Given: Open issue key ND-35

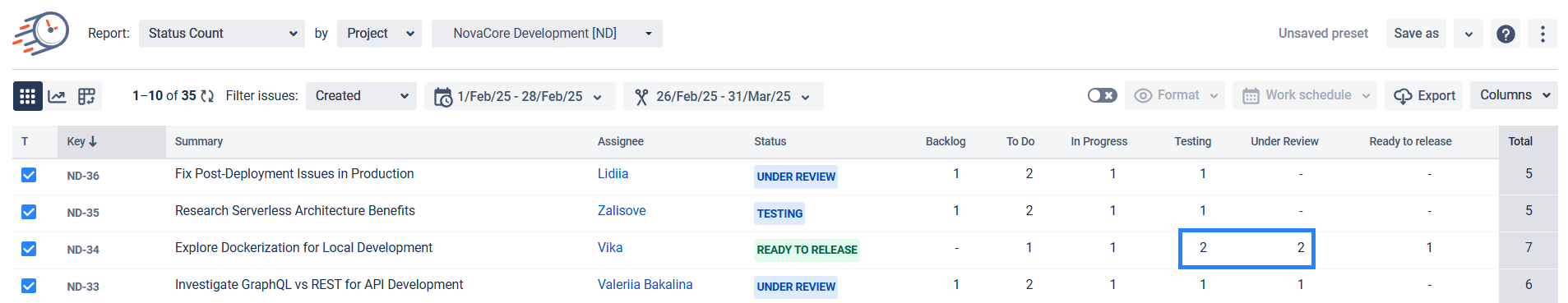Looking at the screenshot, I should tap(83, 213).
